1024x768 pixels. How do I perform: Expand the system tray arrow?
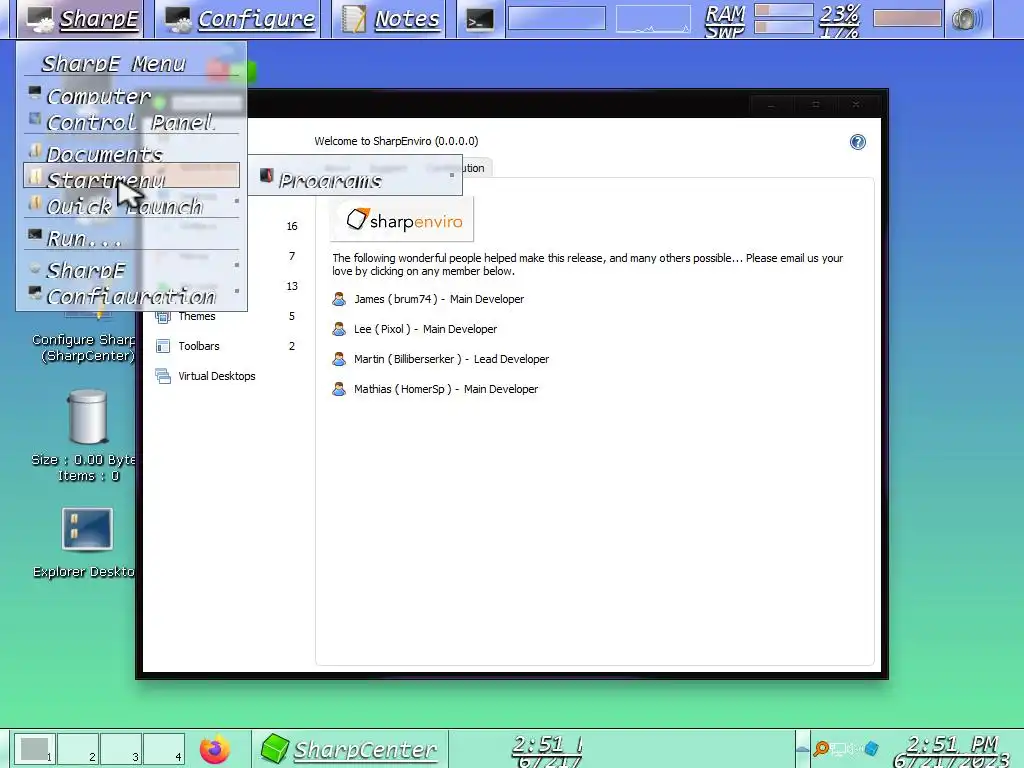coord(803,749)
